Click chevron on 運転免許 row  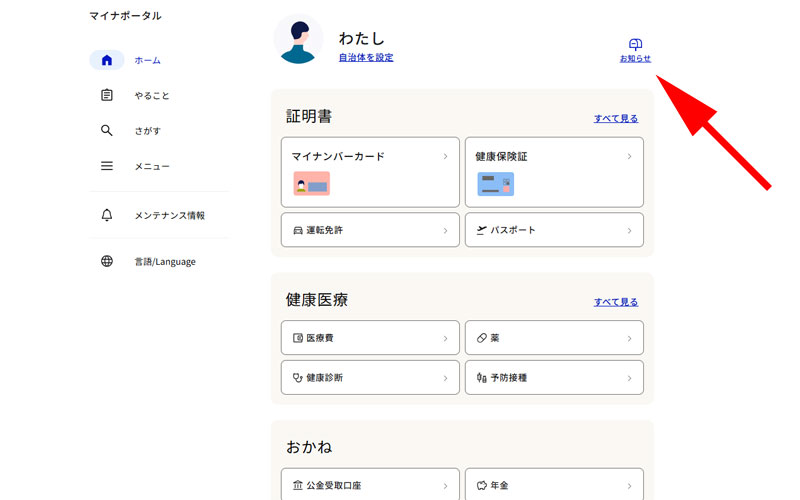445,231
